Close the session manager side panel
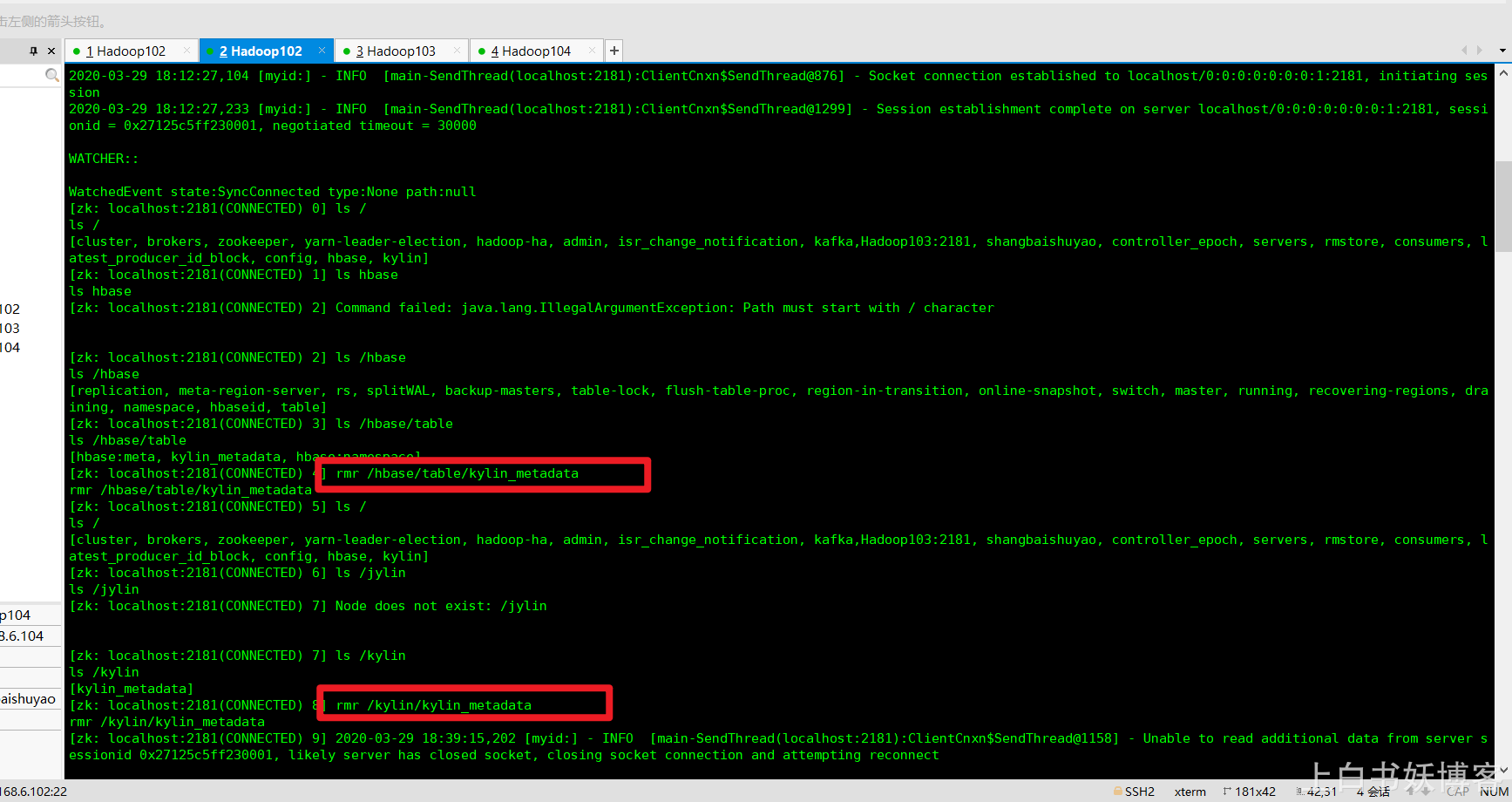Viewport: 1512px width, 802px height. coord(51,51)
